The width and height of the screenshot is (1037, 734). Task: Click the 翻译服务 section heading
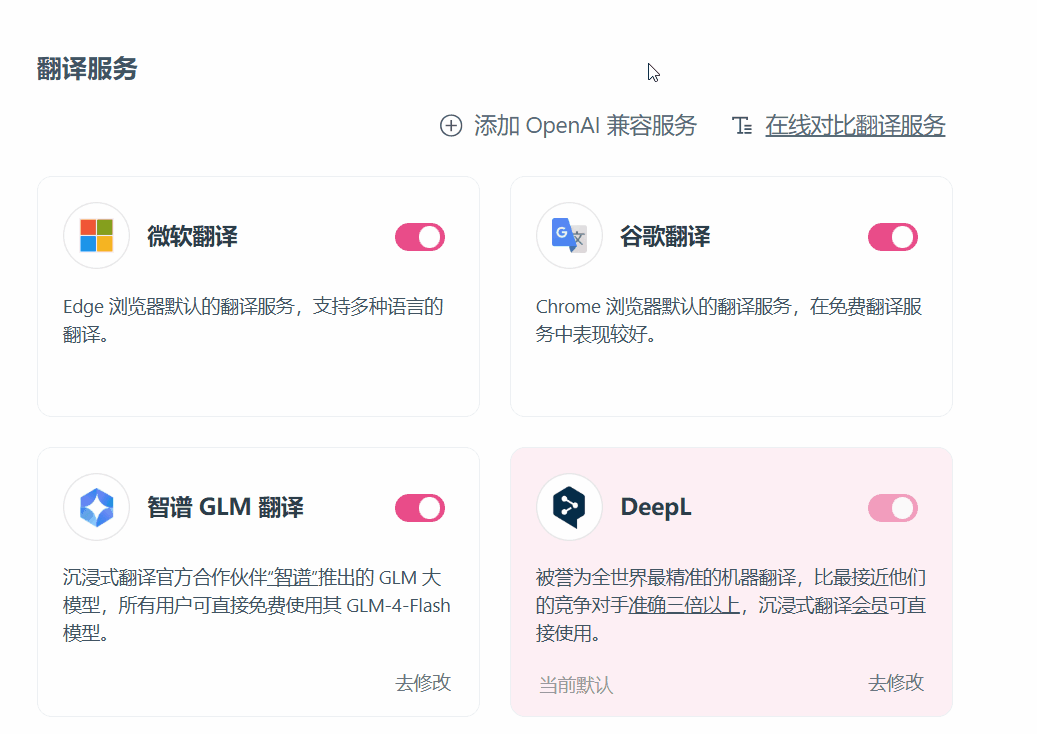87,69
